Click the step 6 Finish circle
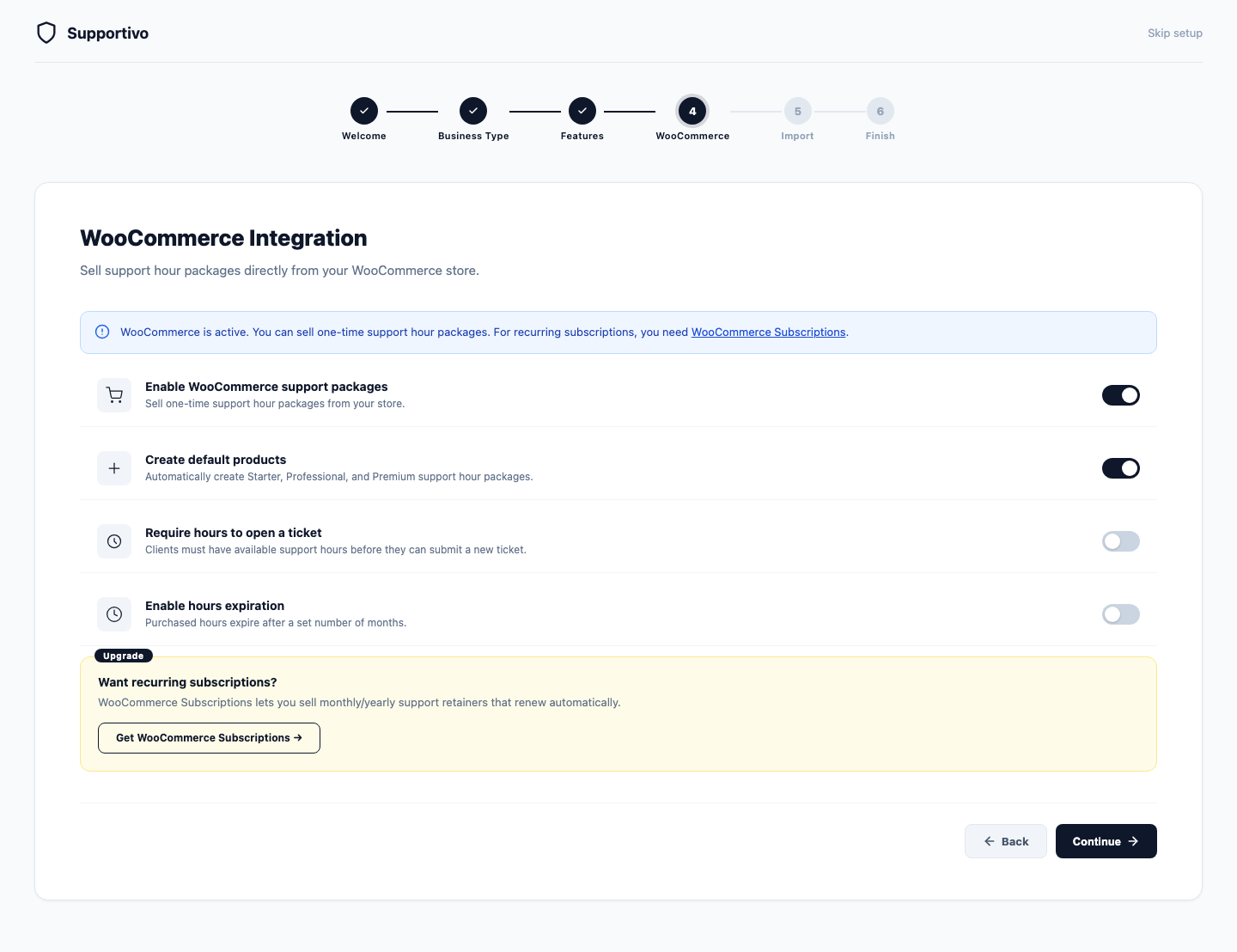Screen dimensions: 1237x952 point(881,111)
